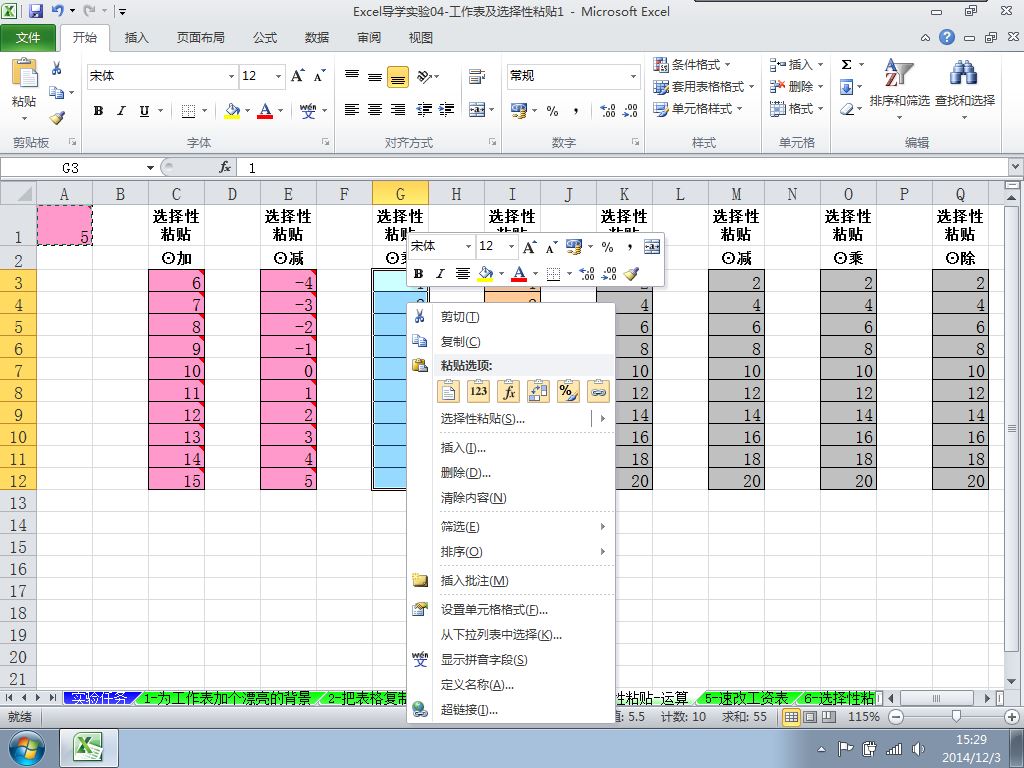This screenshot has width=1024, height=768.
Task: Choose the Paste Formatting (%) paste option
Action: [568, 391]
